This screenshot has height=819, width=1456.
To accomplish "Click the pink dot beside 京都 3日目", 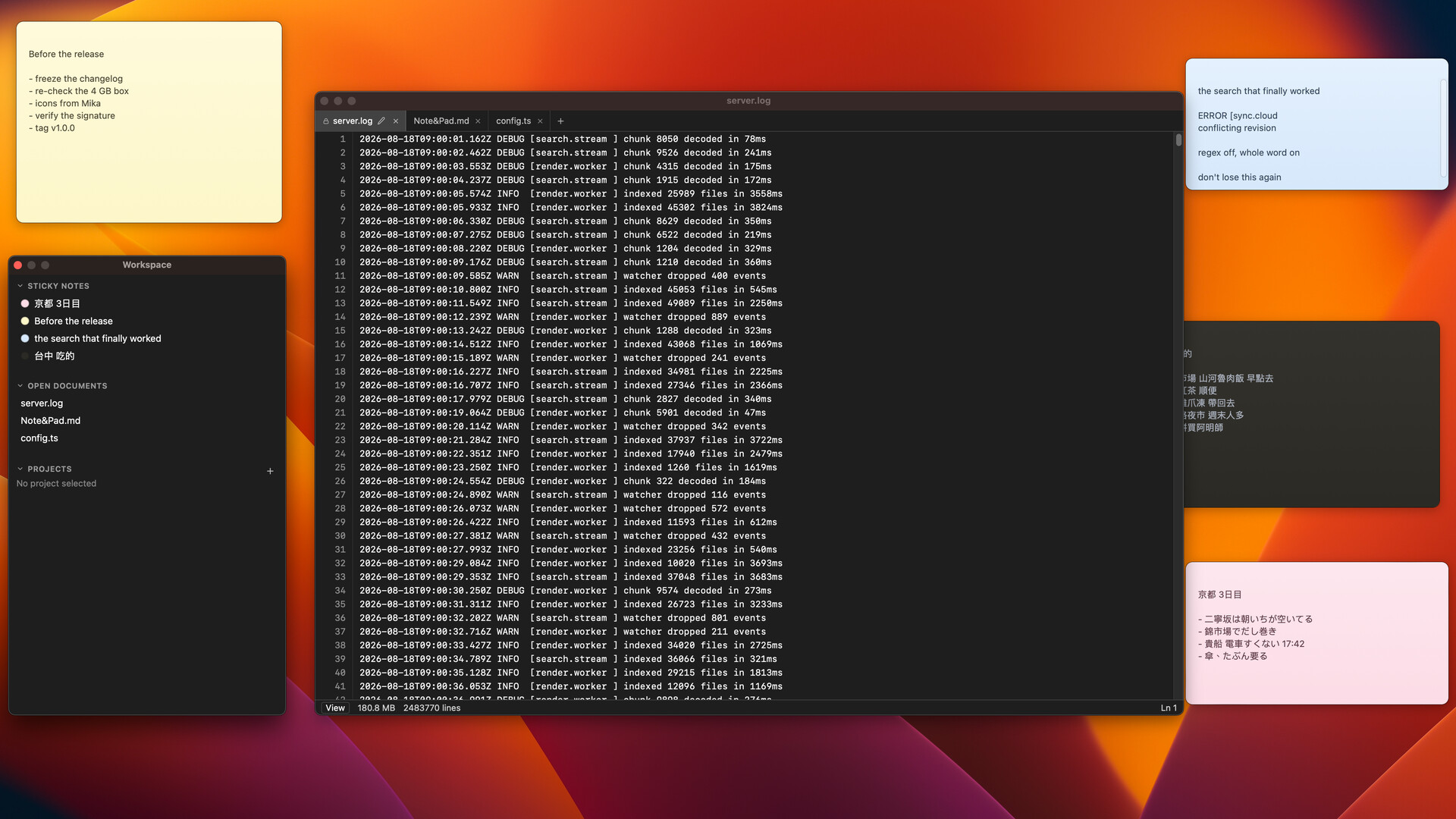I will tap(25, 303).
